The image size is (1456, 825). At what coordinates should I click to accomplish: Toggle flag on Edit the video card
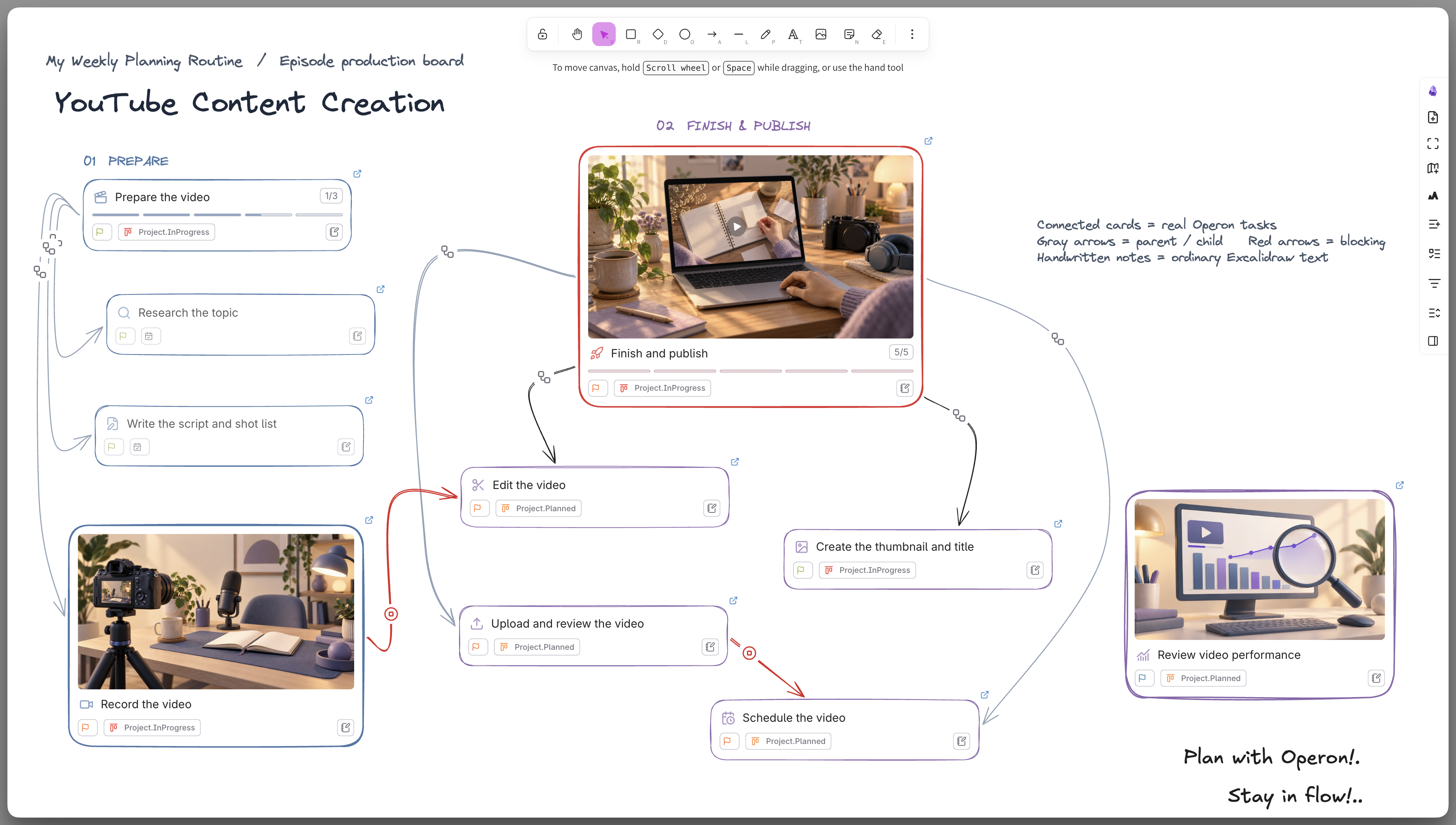(x=479, y=508)
